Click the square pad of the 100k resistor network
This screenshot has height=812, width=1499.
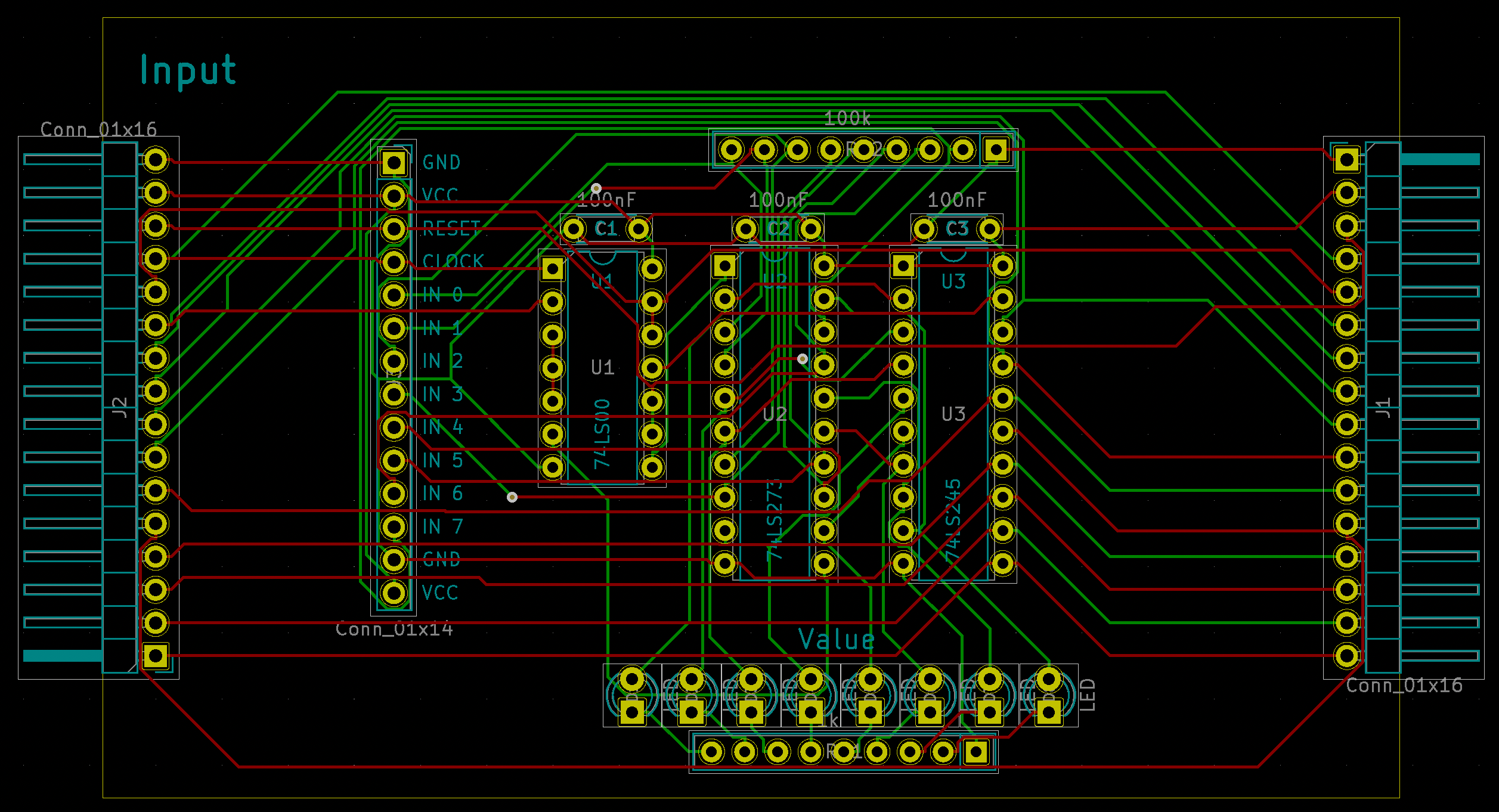[x=996, y=150]
